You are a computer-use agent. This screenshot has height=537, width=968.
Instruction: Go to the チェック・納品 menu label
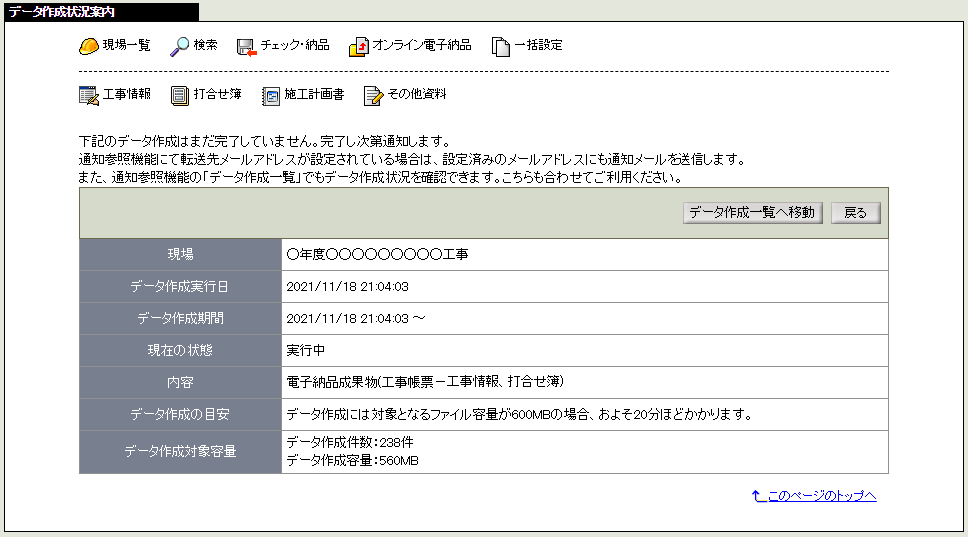[x=295, y=45]
